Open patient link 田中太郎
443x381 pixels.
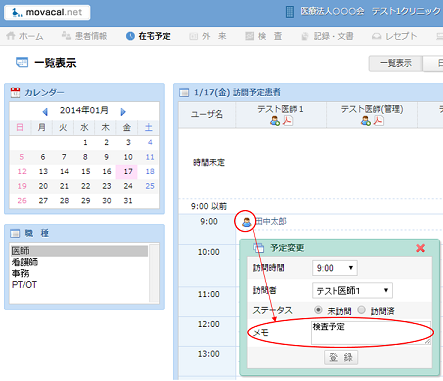pyautogui.click(x=271, y=221)
